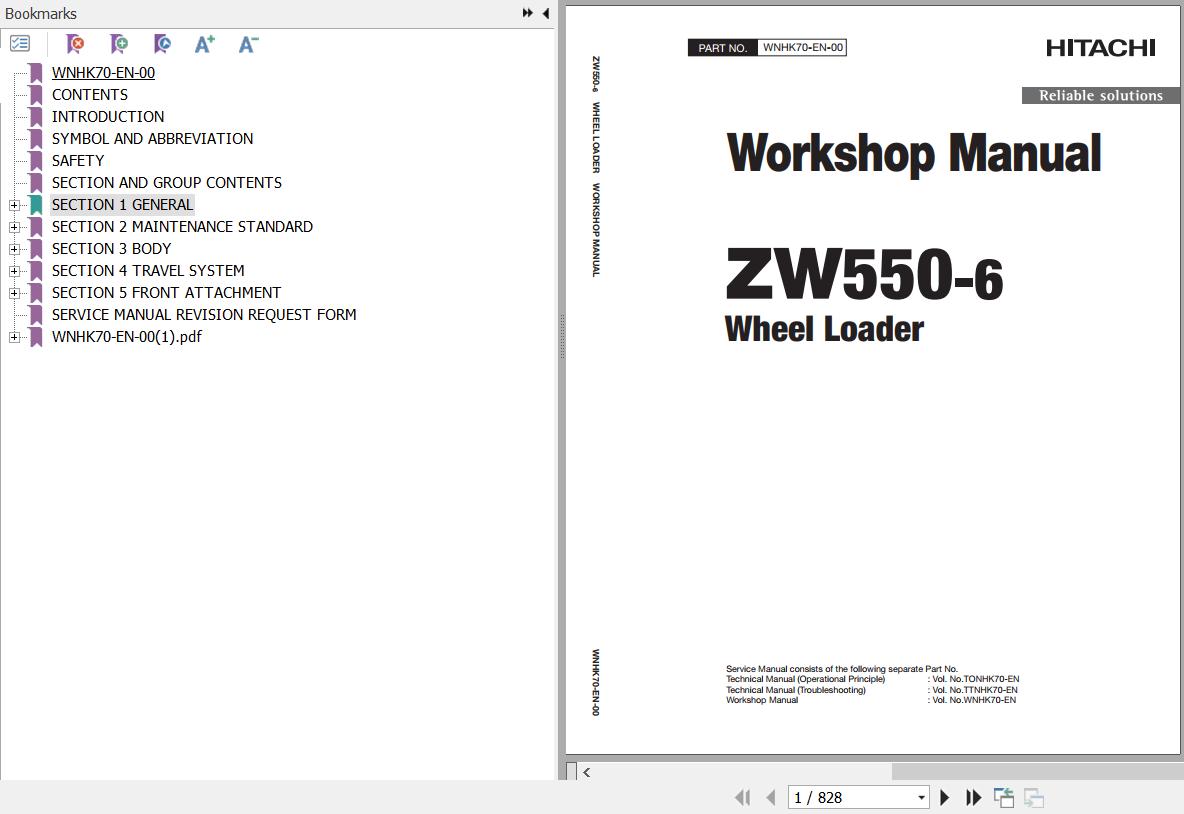The image size is (1184, 814).
Task: Open SYMBOL AND ABBREVIATION bookmark
Action: pos(153,138)
